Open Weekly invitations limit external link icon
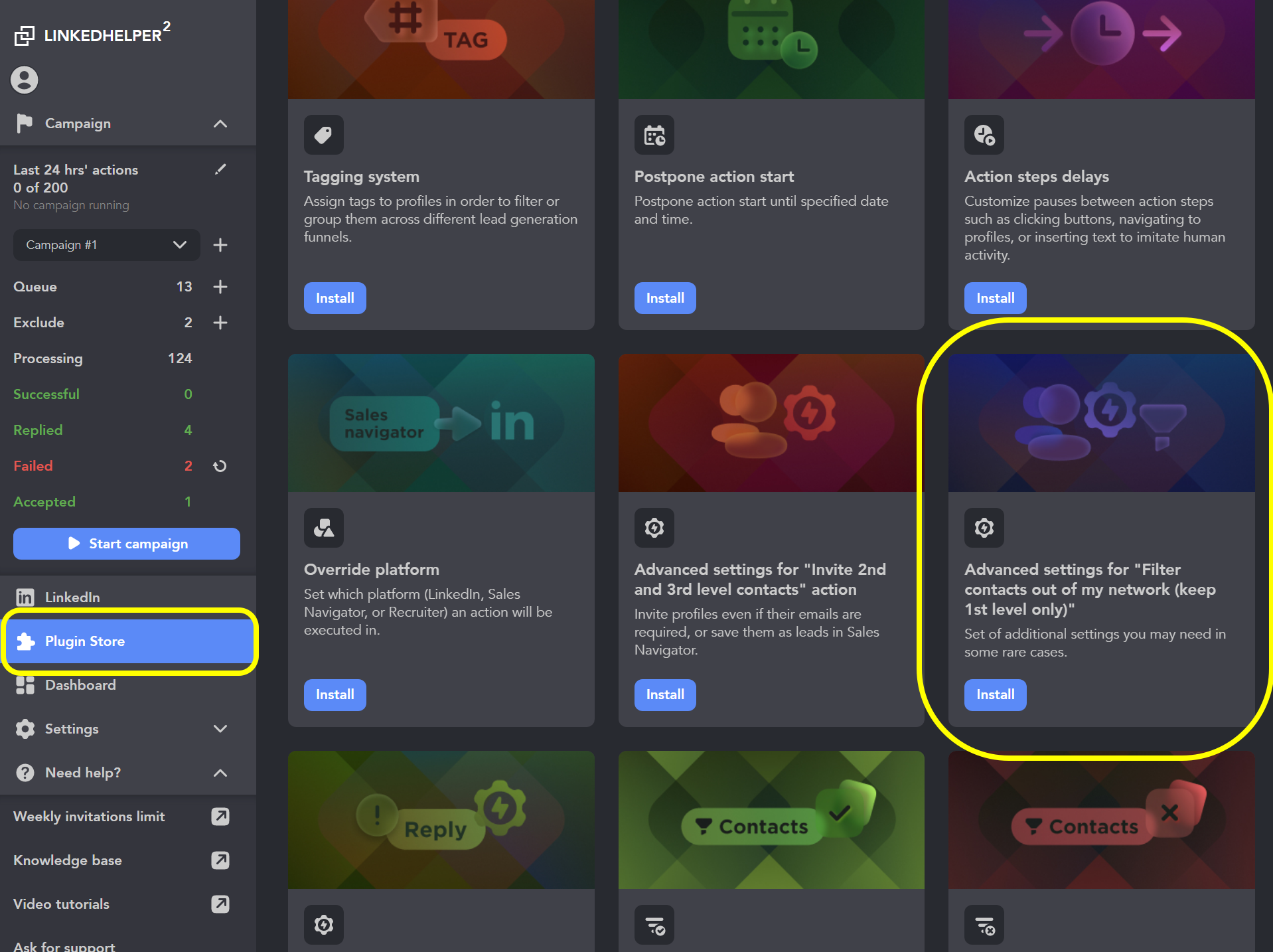This screenshot has width=1273, height=952. (220, 817)
